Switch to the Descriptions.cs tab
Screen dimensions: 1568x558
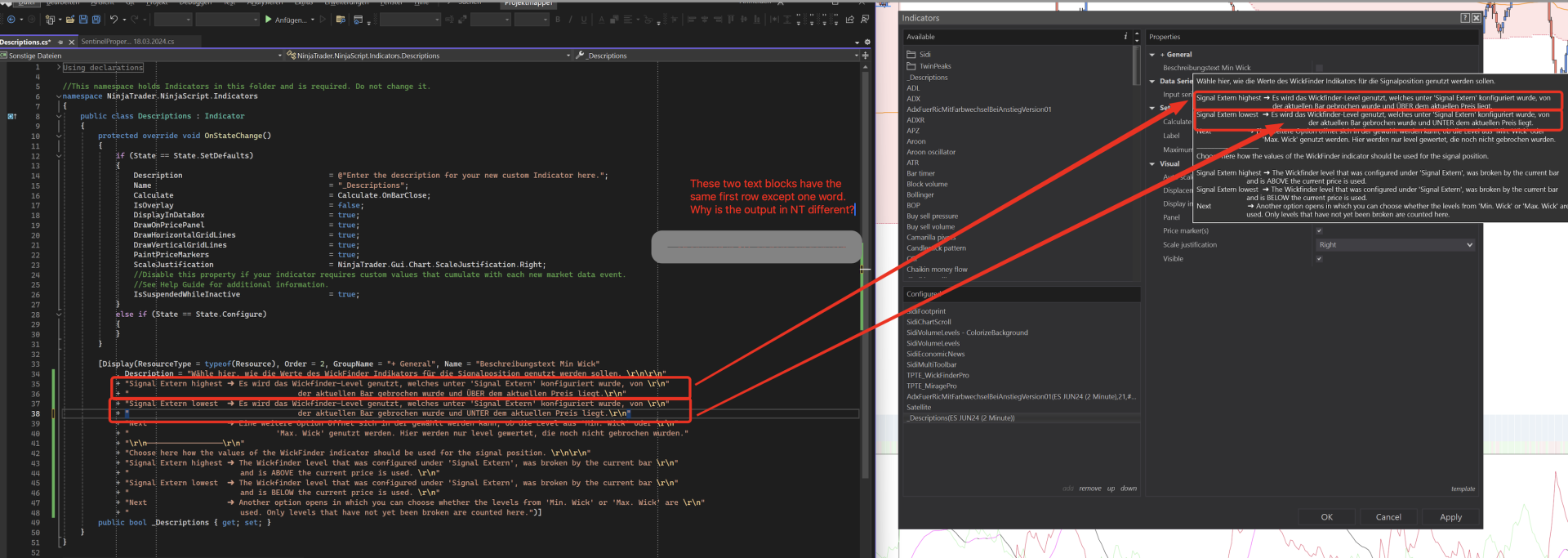click(25, 42)
